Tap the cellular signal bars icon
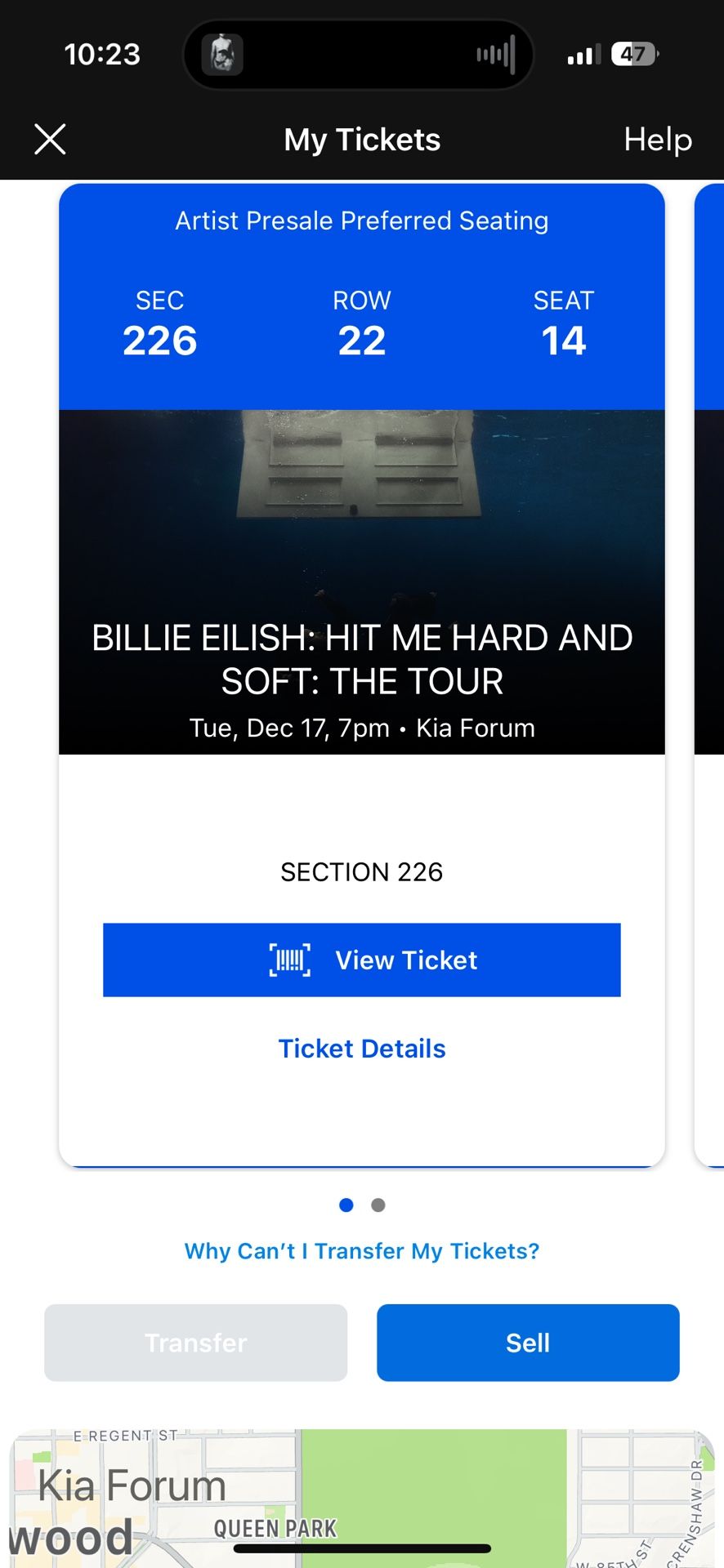Screen dimensions: 724x1568 click(583, 56)
